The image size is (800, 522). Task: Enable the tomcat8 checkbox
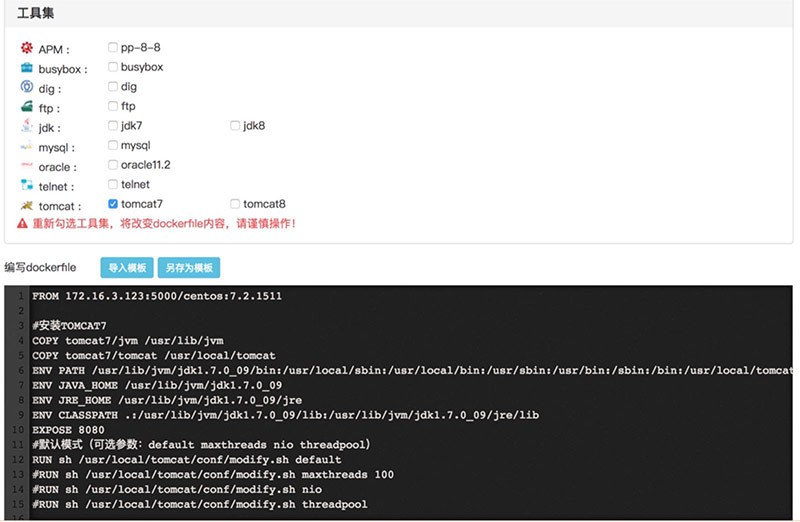point(235,204)
